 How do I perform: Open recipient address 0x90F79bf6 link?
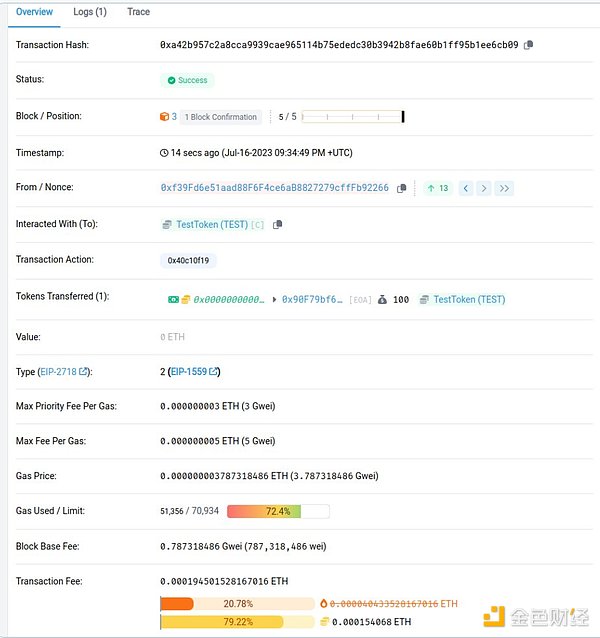[312, 300]
